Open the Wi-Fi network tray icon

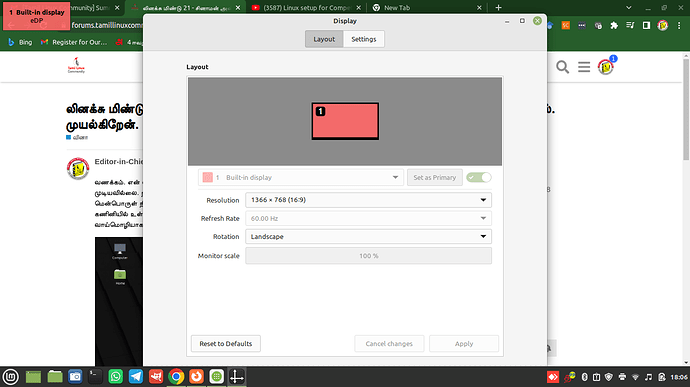635,377
